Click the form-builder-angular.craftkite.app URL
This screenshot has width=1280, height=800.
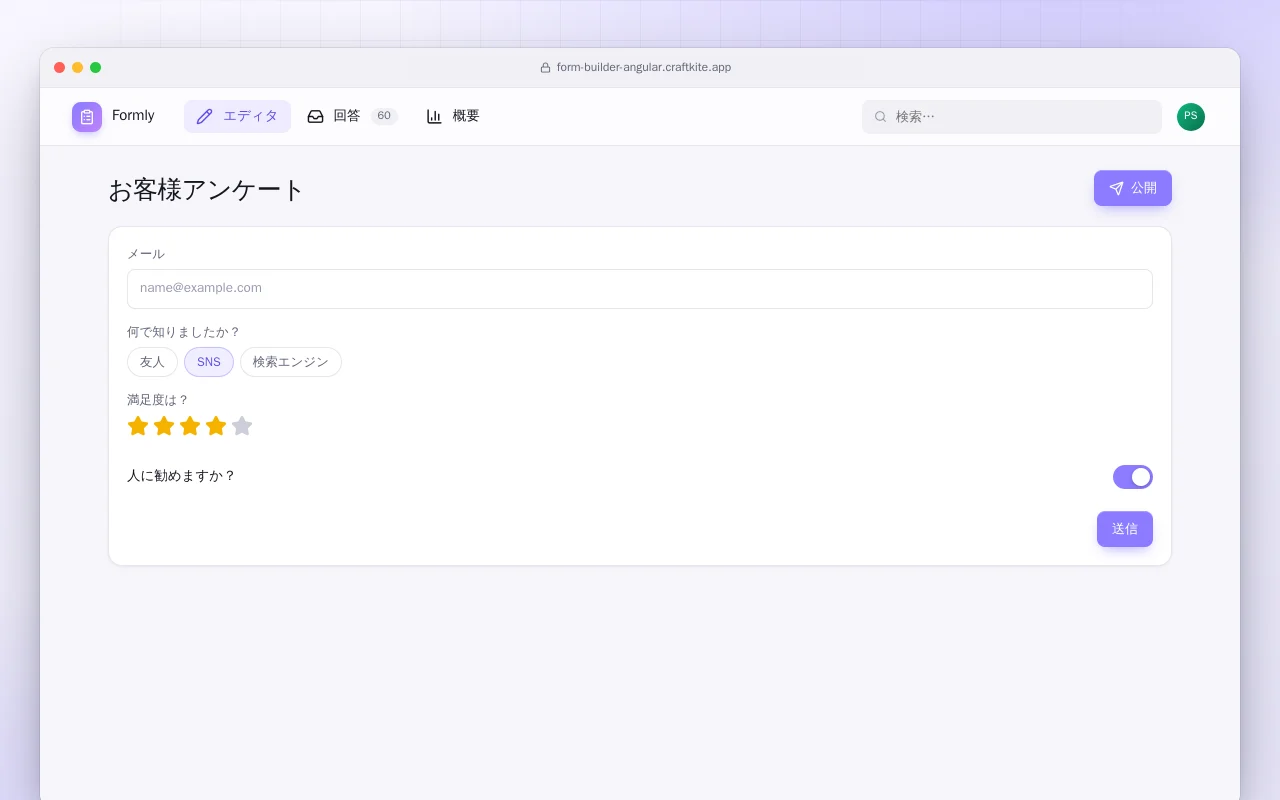coord(644,68)
